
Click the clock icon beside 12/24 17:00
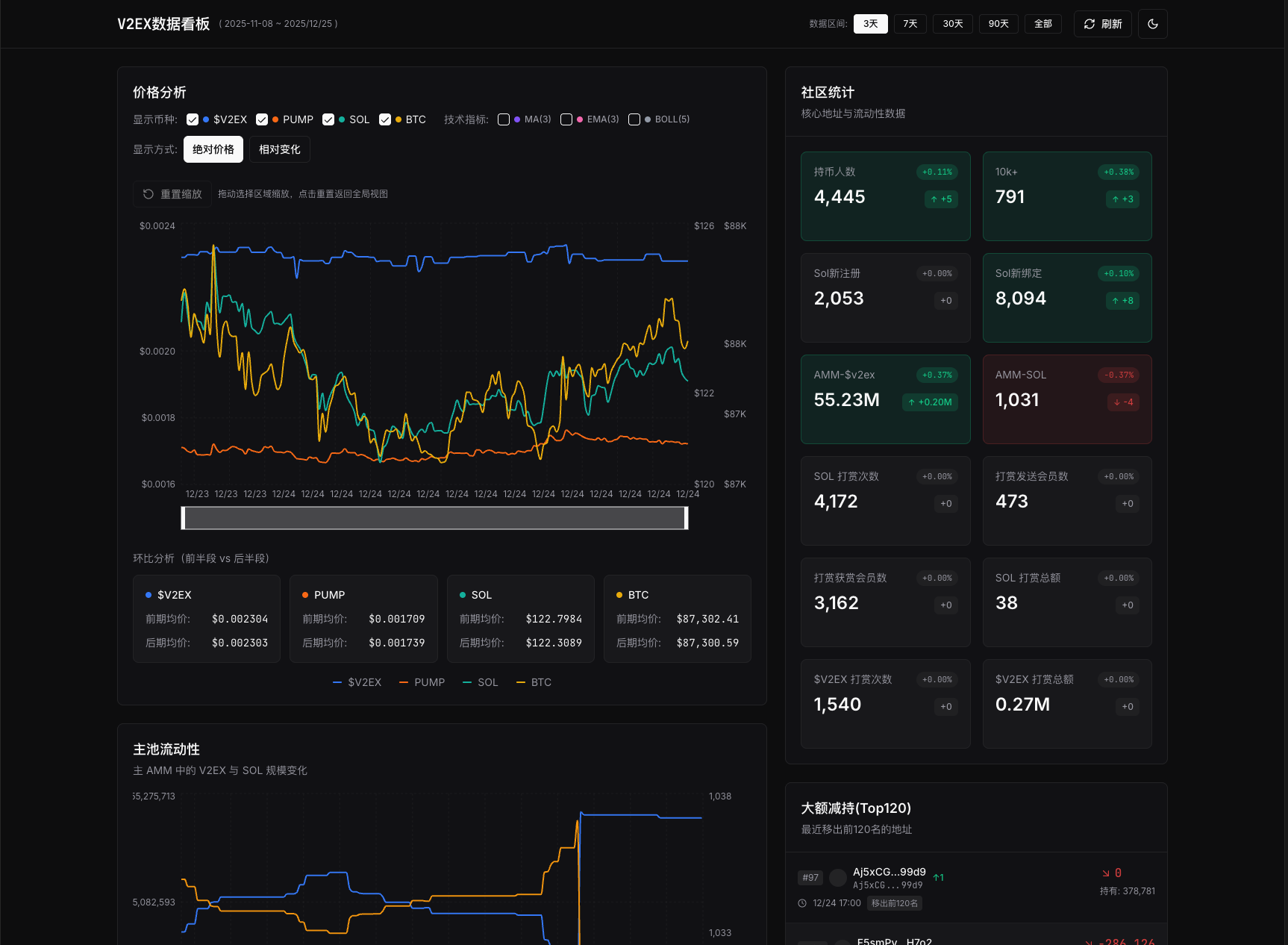tap(802, 903)
